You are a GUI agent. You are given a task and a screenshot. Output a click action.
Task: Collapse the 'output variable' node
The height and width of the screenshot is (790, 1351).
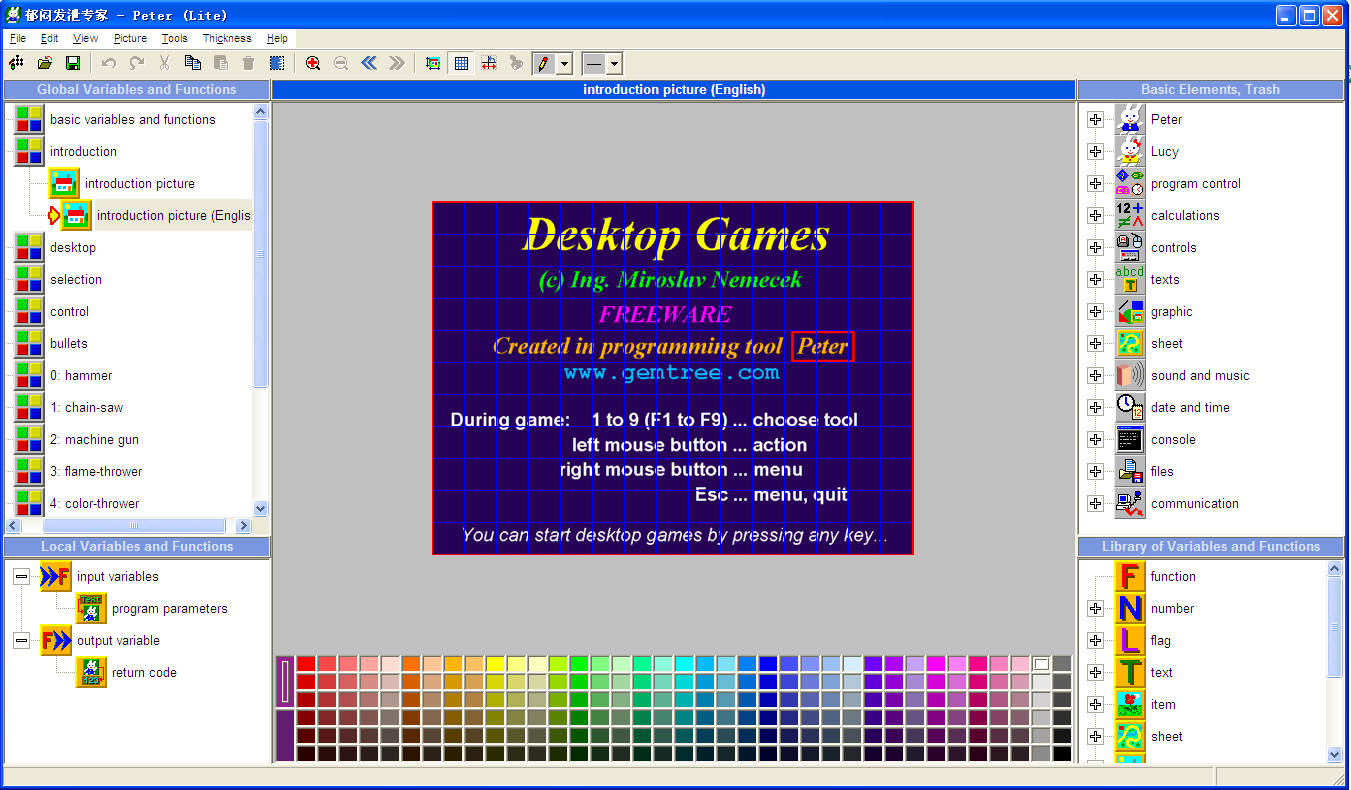tap(21, 640)
